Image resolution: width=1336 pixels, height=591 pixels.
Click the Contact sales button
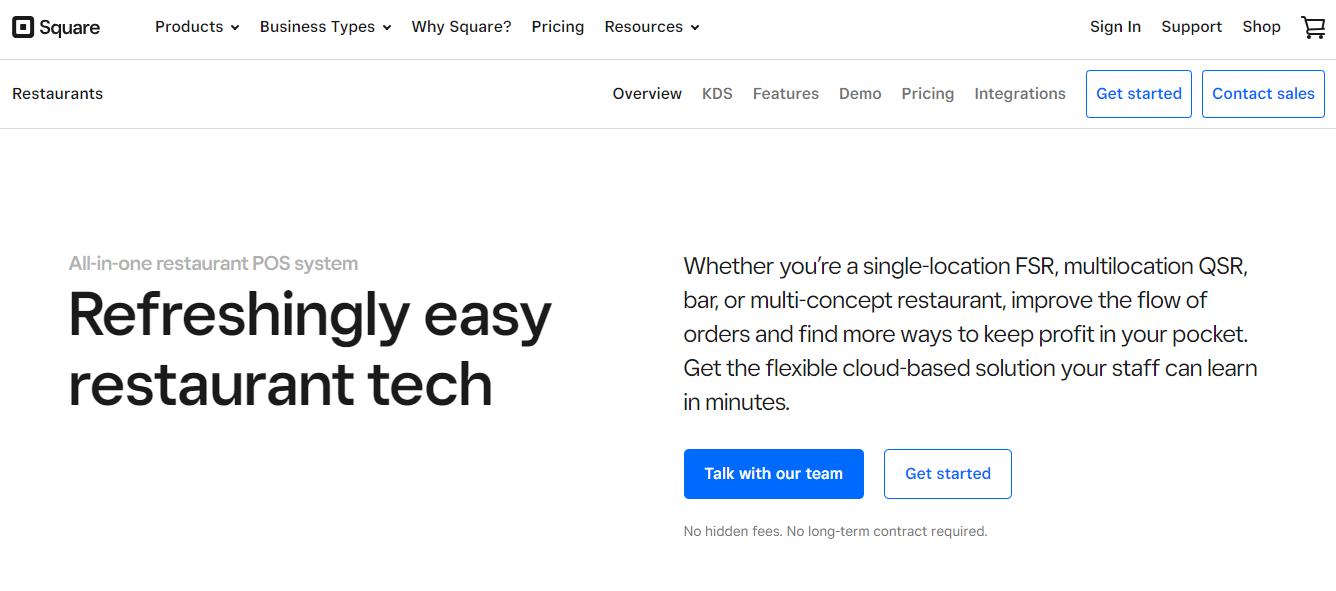1263,94
